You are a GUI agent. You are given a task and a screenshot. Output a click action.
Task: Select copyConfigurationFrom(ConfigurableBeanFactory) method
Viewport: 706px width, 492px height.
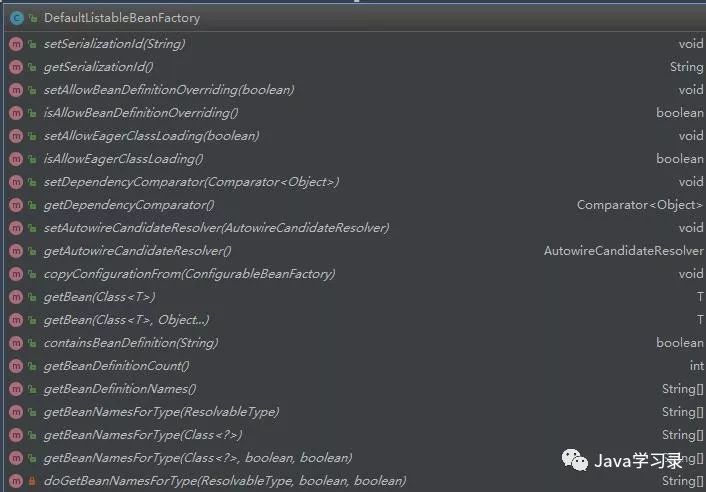pyautogui.click(x=190, y=274)
